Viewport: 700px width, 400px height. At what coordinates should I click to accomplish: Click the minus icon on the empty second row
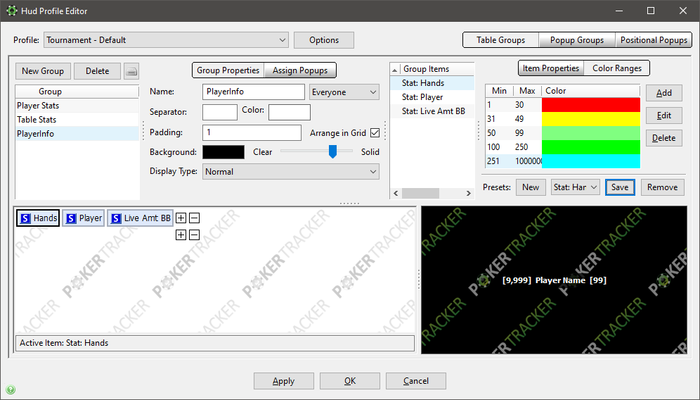click(194, 235)
